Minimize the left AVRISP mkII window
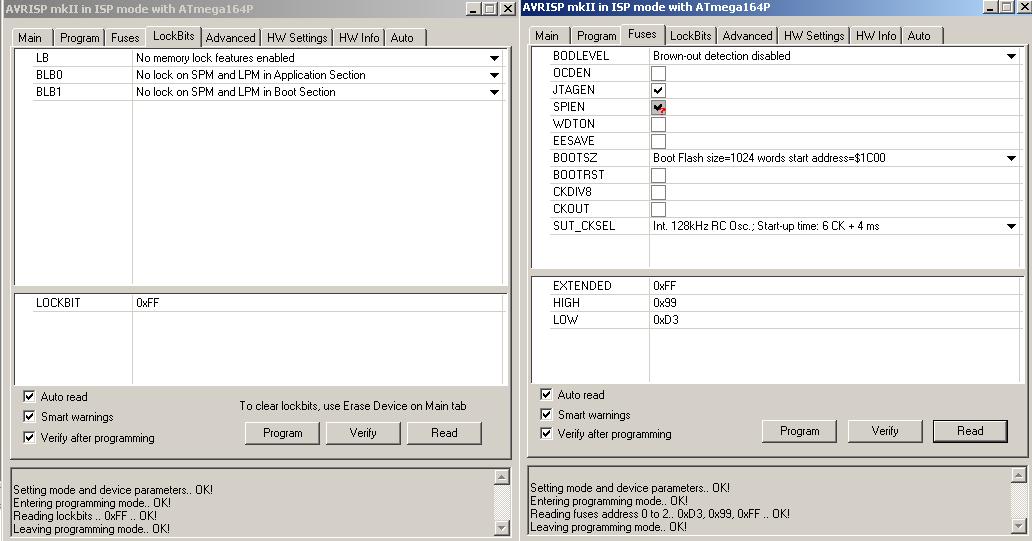Screen dimensions: 1032x541 pyautogui.click(x=473, y=9)
